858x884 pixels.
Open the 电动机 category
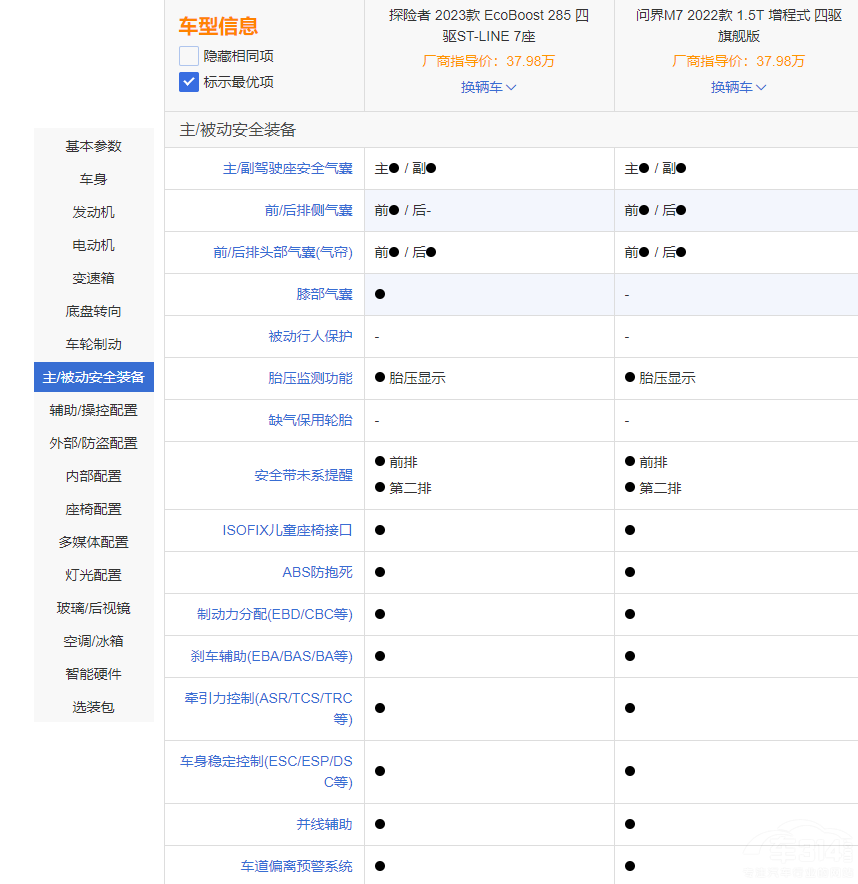tap(93, 245)
